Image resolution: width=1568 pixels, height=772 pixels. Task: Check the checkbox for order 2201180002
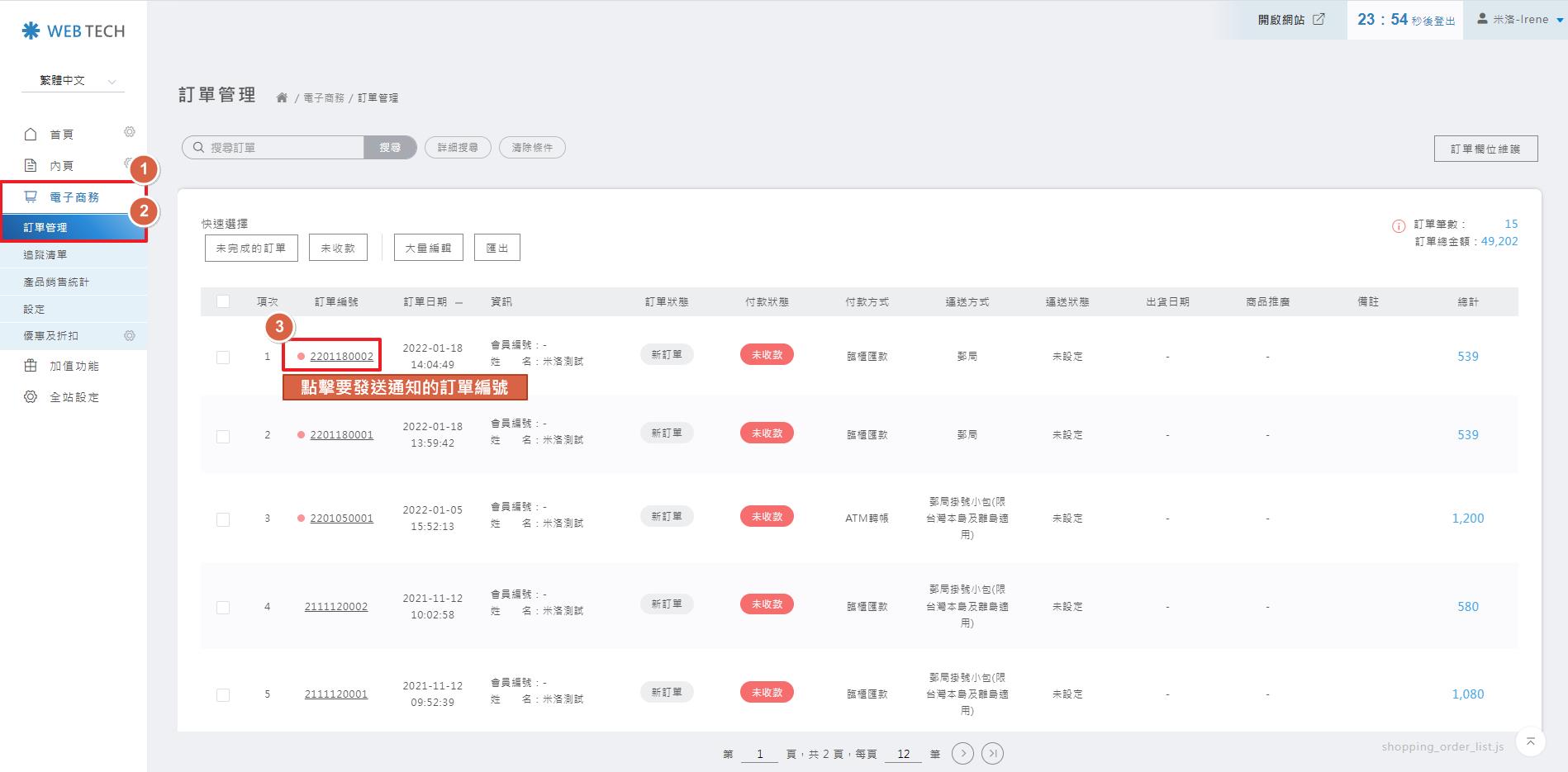pos(223,357)
